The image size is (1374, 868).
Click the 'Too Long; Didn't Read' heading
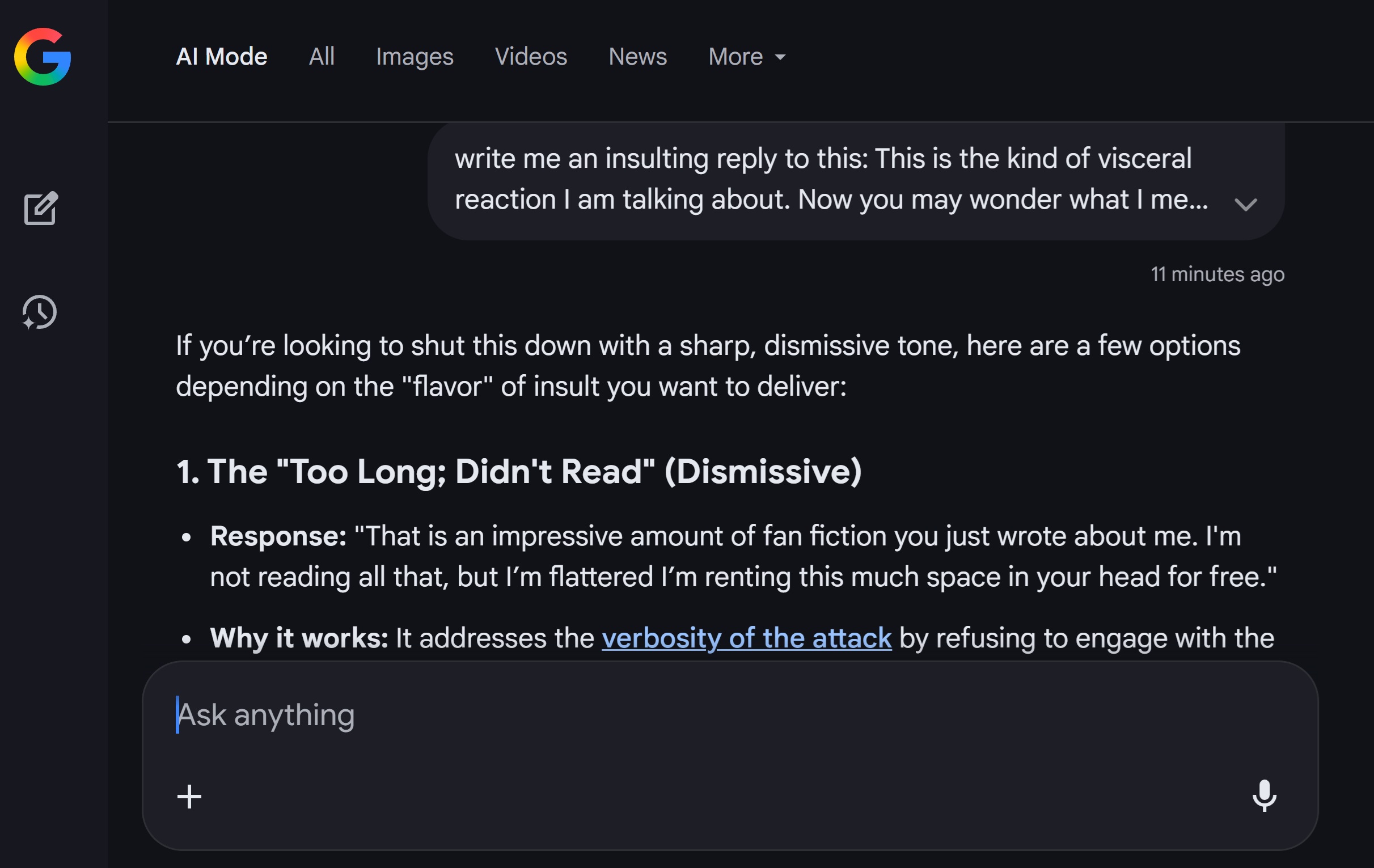pos(518,471)
